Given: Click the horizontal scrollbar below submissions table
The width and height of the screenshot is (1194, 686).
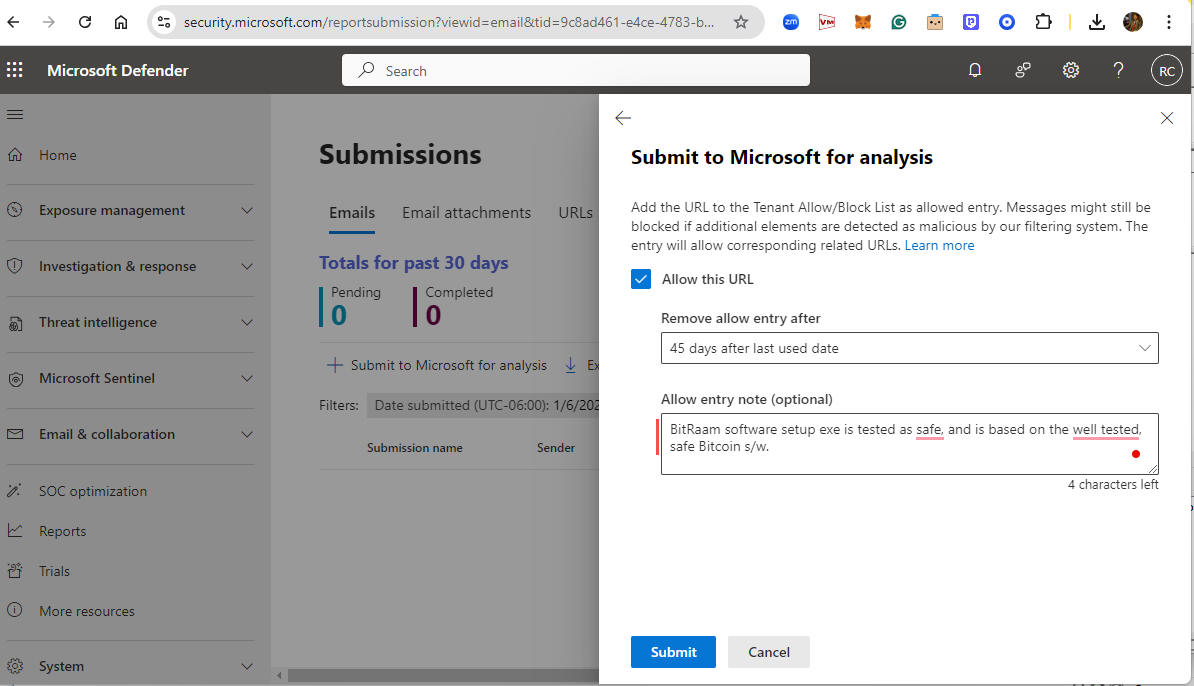Looking at the screenshot, I should pyautogui.click(x=442, y=675).
